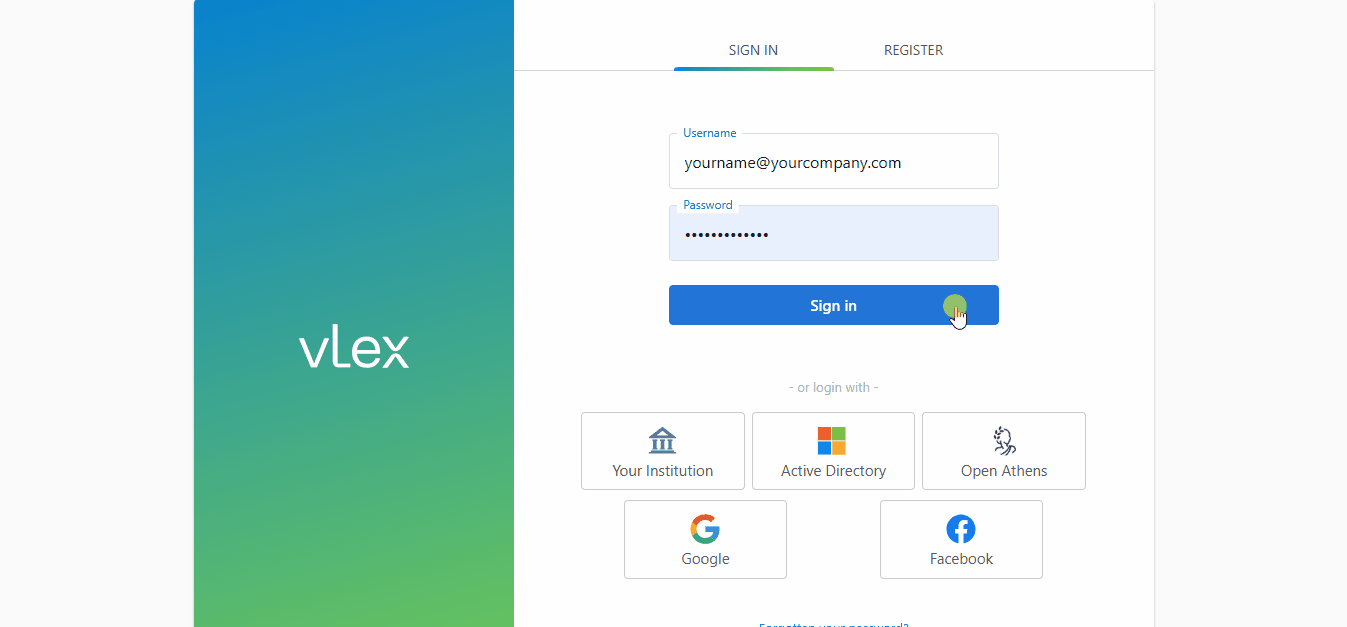1347x627 pixels.
Task: Log in via the 'Google' text label
Action: [705, 559]
